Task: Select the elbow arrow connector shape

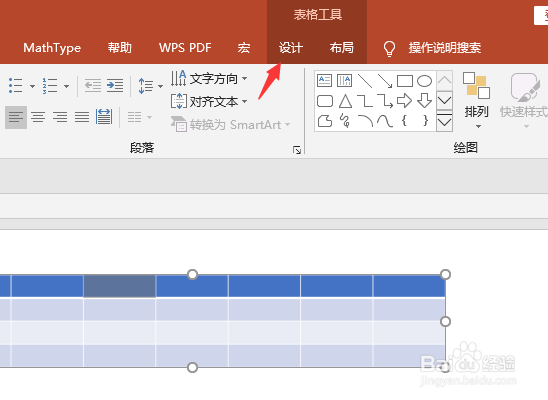Action: pyautogui.click(x=385, y=101)
